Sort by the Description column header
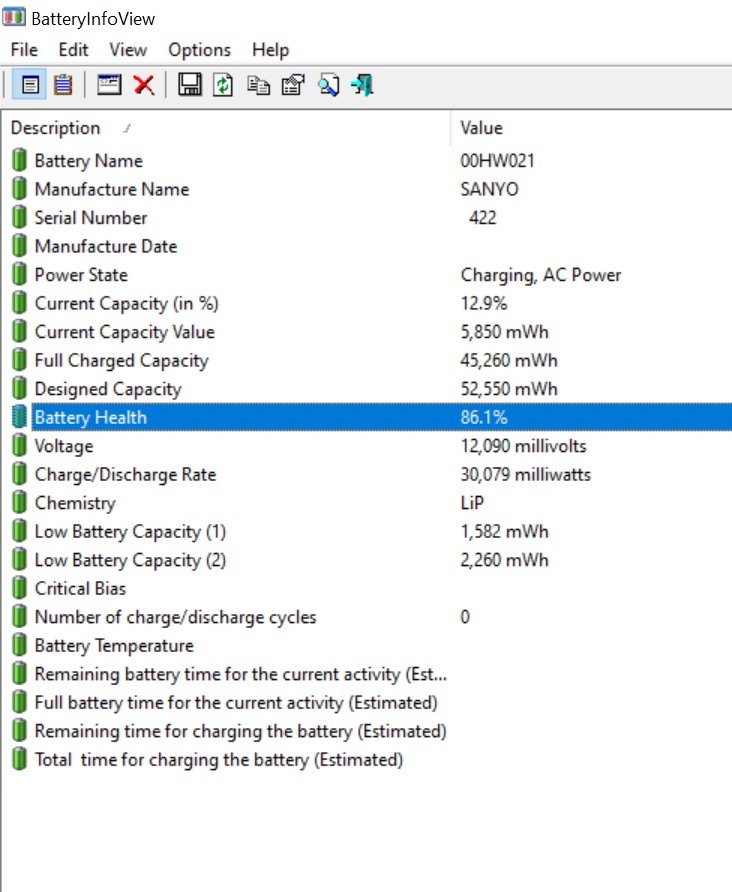The height and width of the screenshot is (892, 732). coord(226,128)
